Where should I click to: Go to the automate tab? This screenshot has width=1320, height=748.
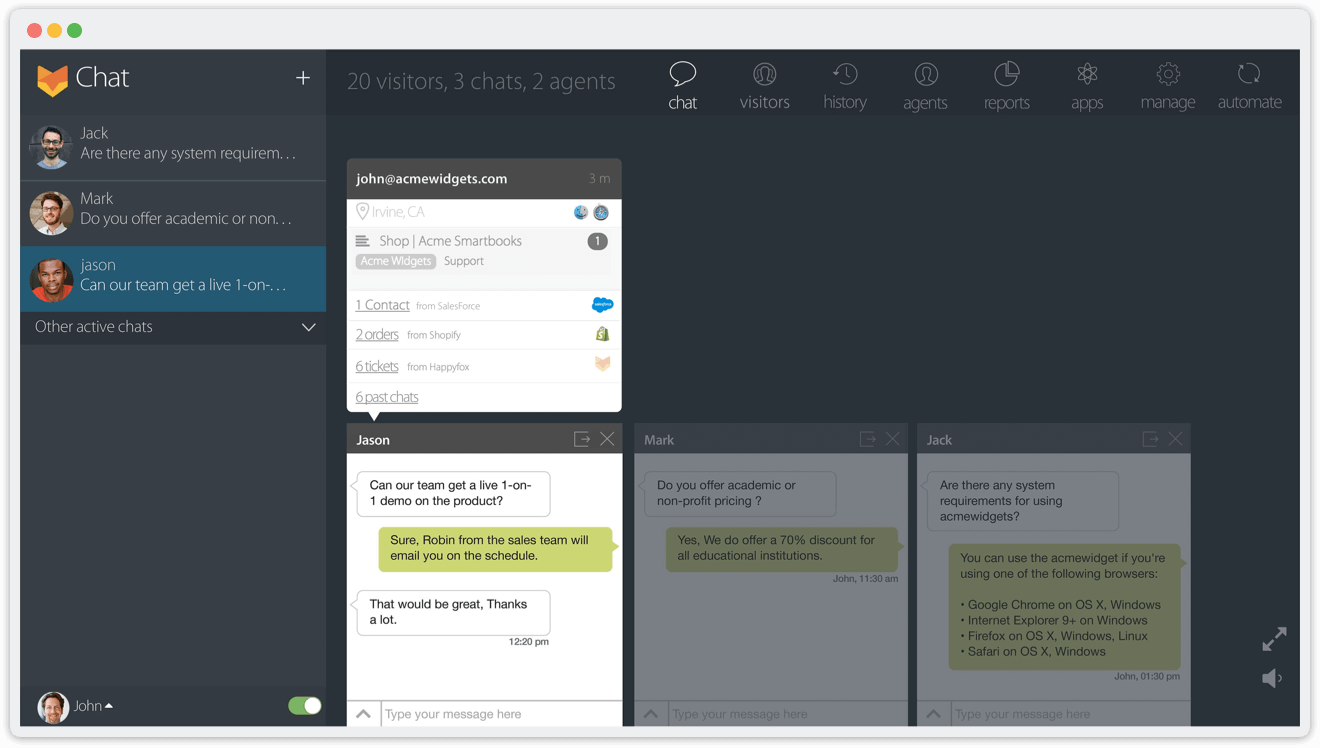1249,85
